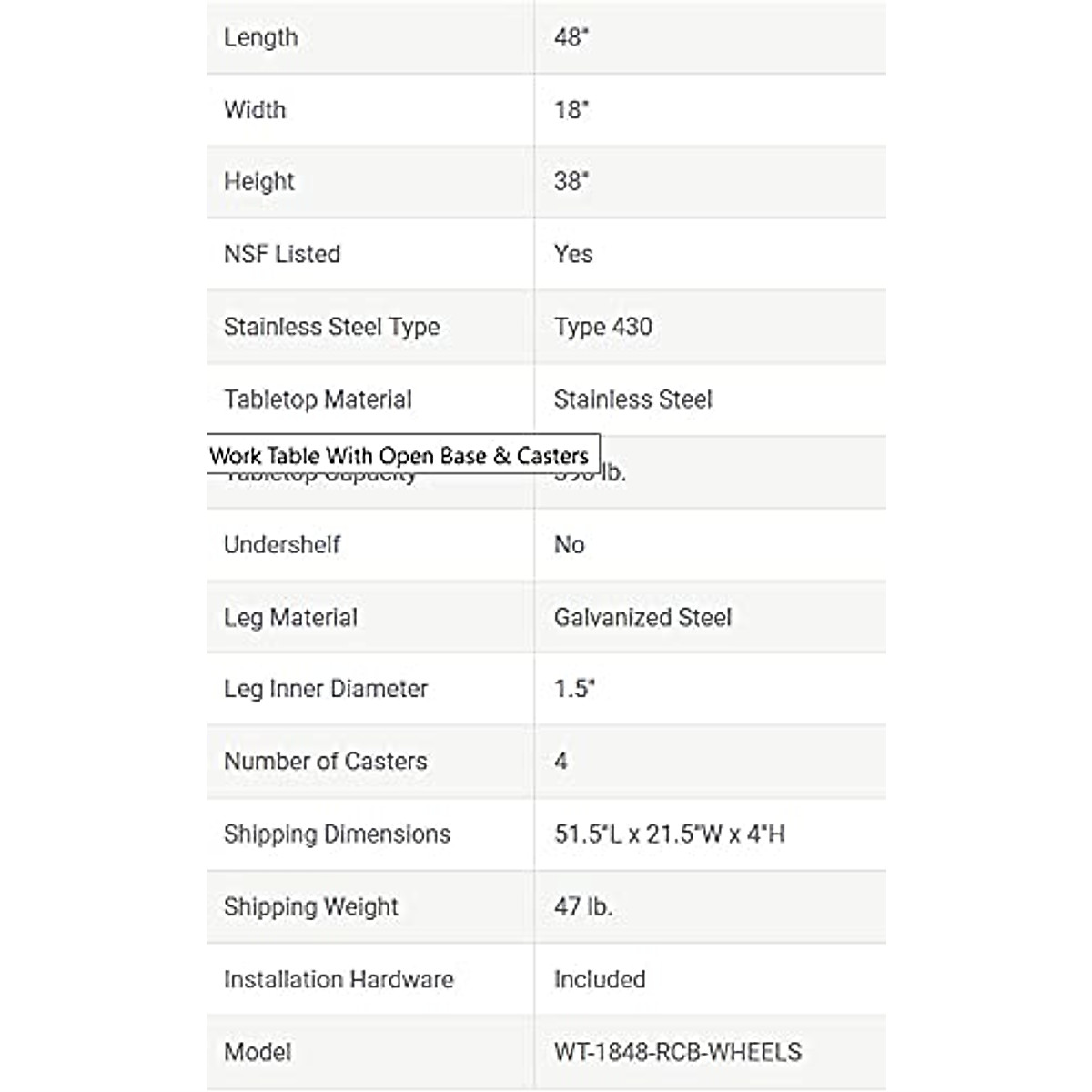Click the Number of Casters label
Screen dimensions: 1092x1092
point(325,761)
